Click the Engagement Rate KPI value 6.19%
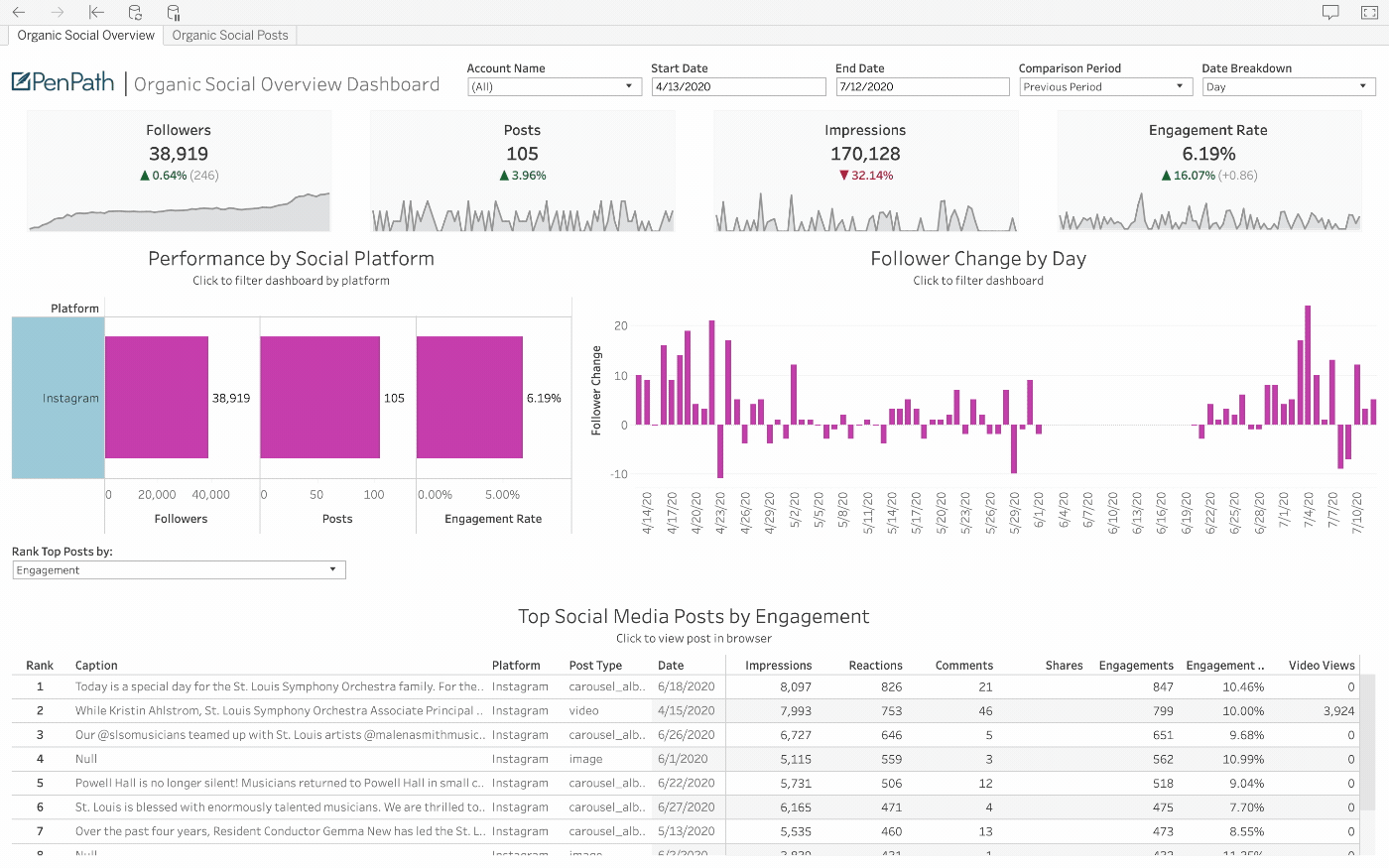This screenshot has height=868, width=1389. click(x=1208, y=154)
